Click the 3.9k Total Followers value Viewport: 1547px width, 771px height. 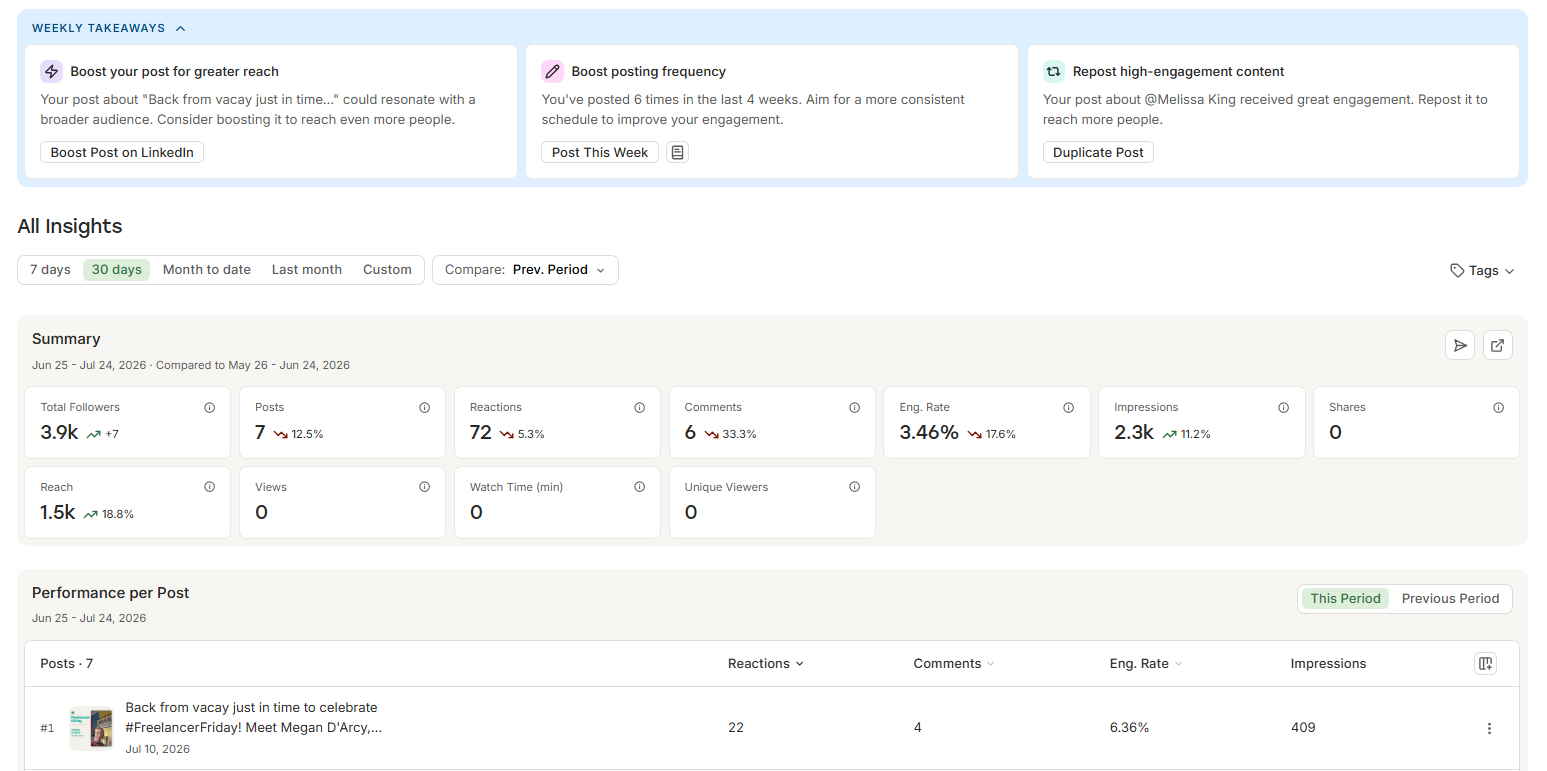pyautogui.click(x=59, y=433)
